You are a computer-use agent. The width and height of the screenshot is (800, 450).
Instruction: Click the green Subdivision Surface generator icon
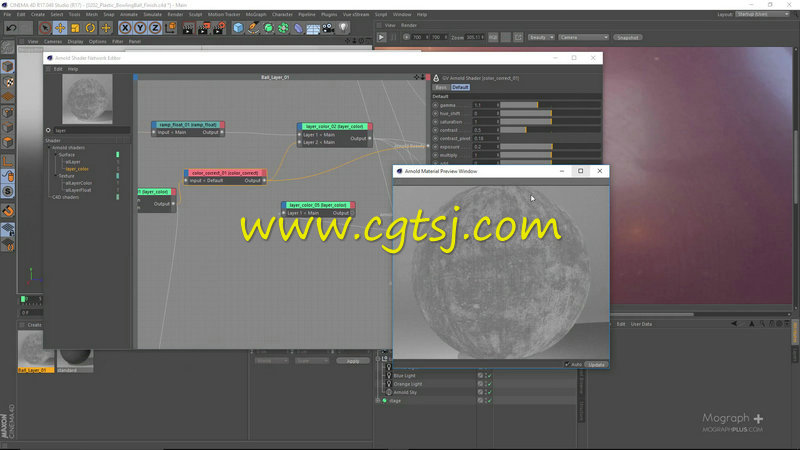[x=268, y=28]
